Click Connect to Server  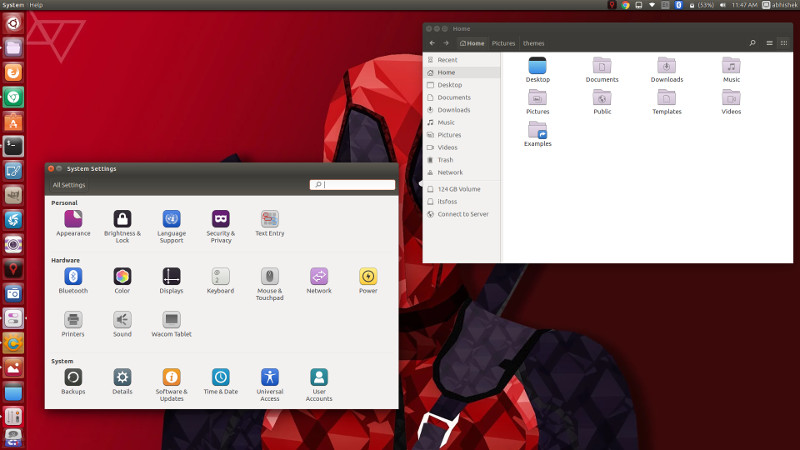pyautogui.click(x=462, y=214)
